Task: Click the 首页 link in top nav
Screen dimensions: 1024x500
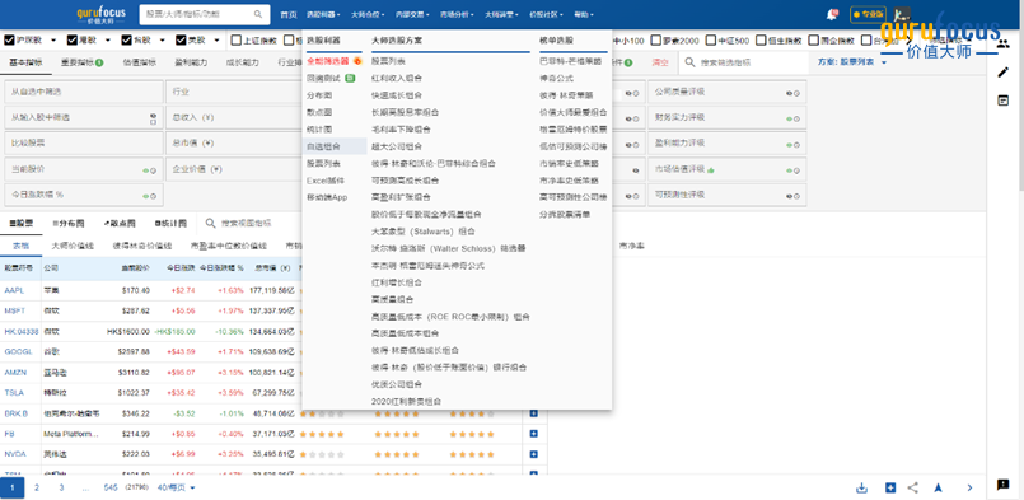Action: pyautogui.click(x=288, y=14)
